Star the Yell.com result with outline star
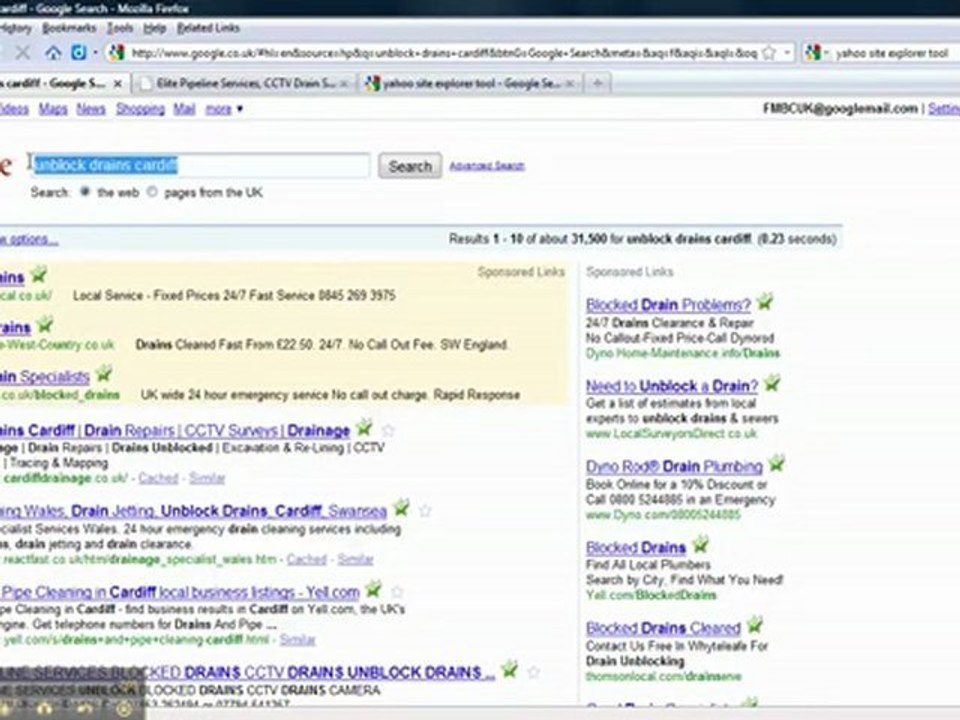This screenshot has width=960, height=720. pos(397,592)
